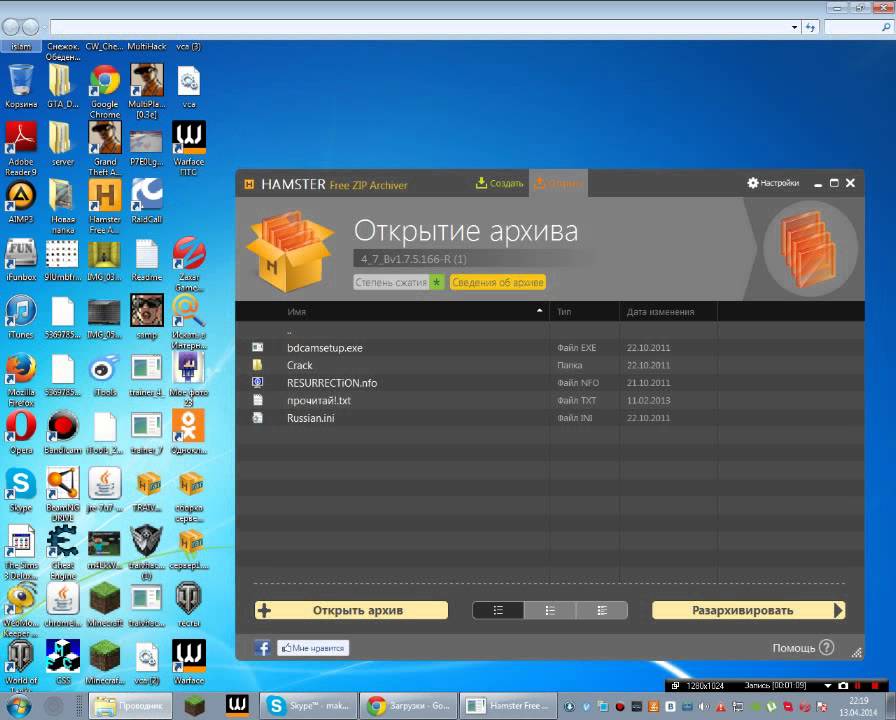Screen dimensions: 896x720
Task: Select the The Sims 3 Deluxe icon
Action: (x=21, y=553)
